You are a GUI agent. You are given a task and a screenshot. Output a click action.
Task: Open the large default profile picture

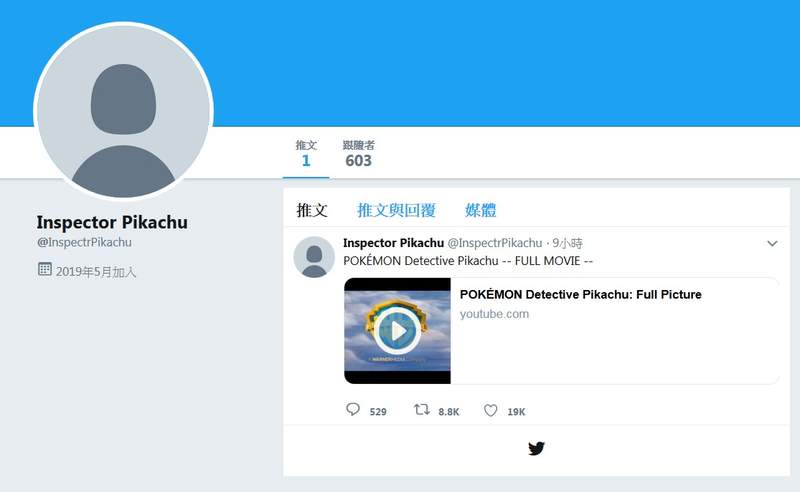pos(123,111)
